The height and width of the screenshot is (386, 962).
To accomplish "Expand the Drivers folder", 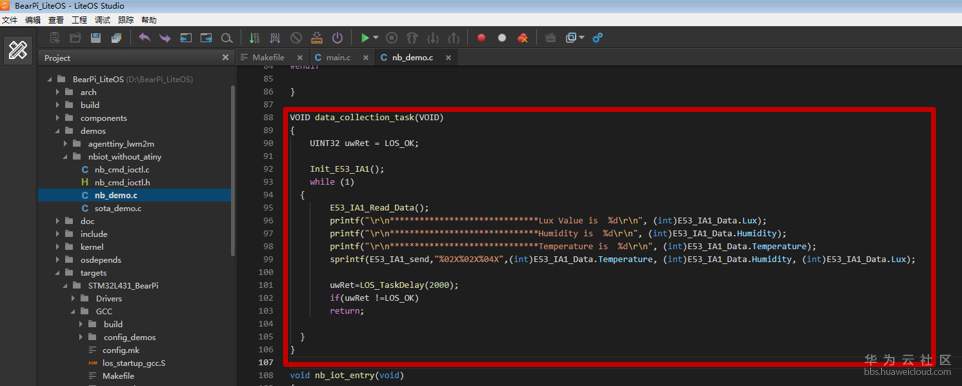I will 73,298.
